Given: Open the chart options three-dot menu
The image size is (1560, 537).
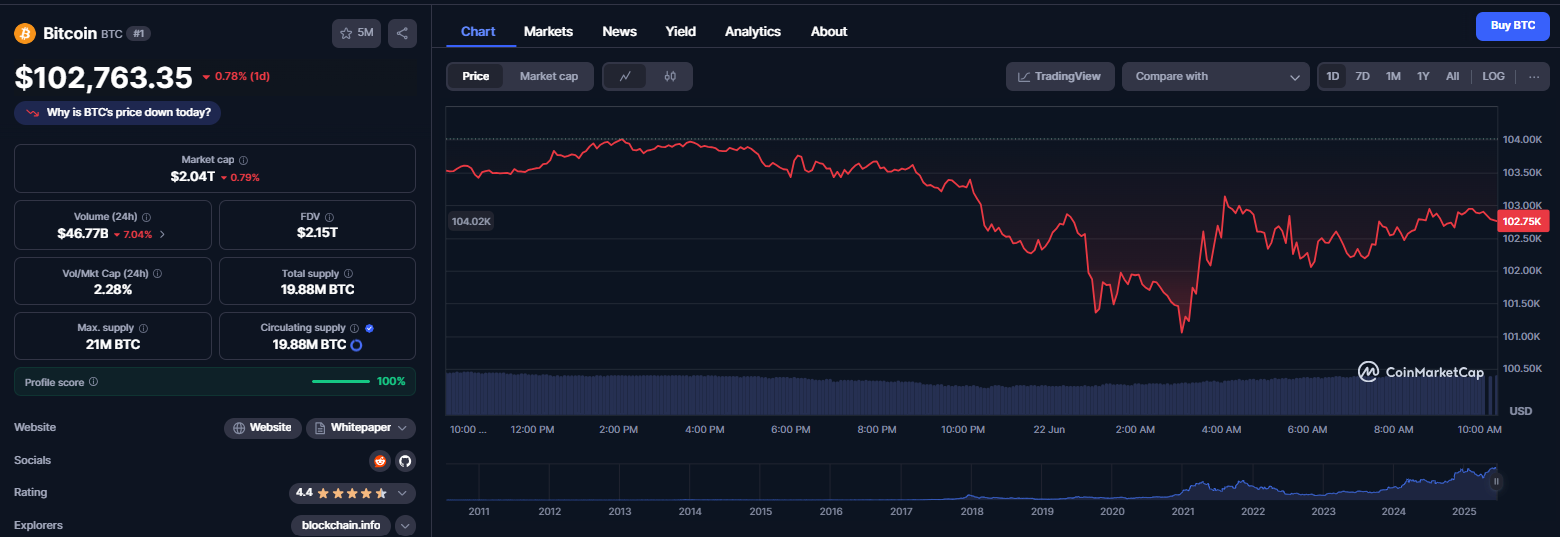Looking at the screenshot, I should (x=1534, y=76).
